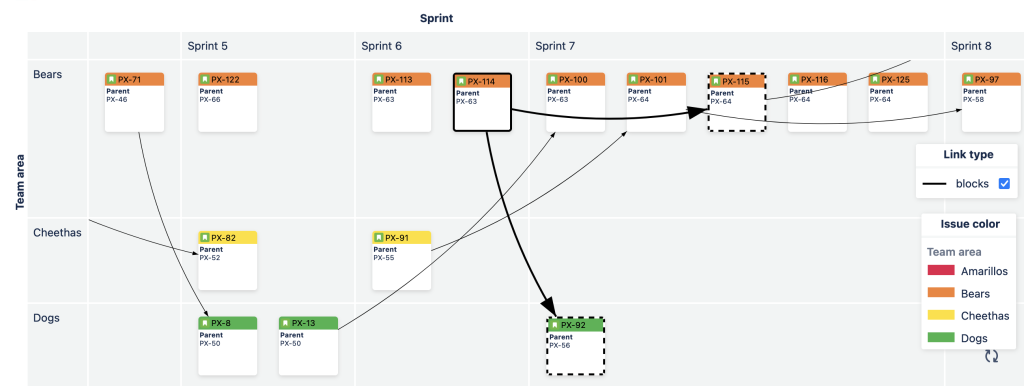The height and width of the screenshot is (386, 1024).
Task: Open the PX-100 issue card
Action: point(576,103)
